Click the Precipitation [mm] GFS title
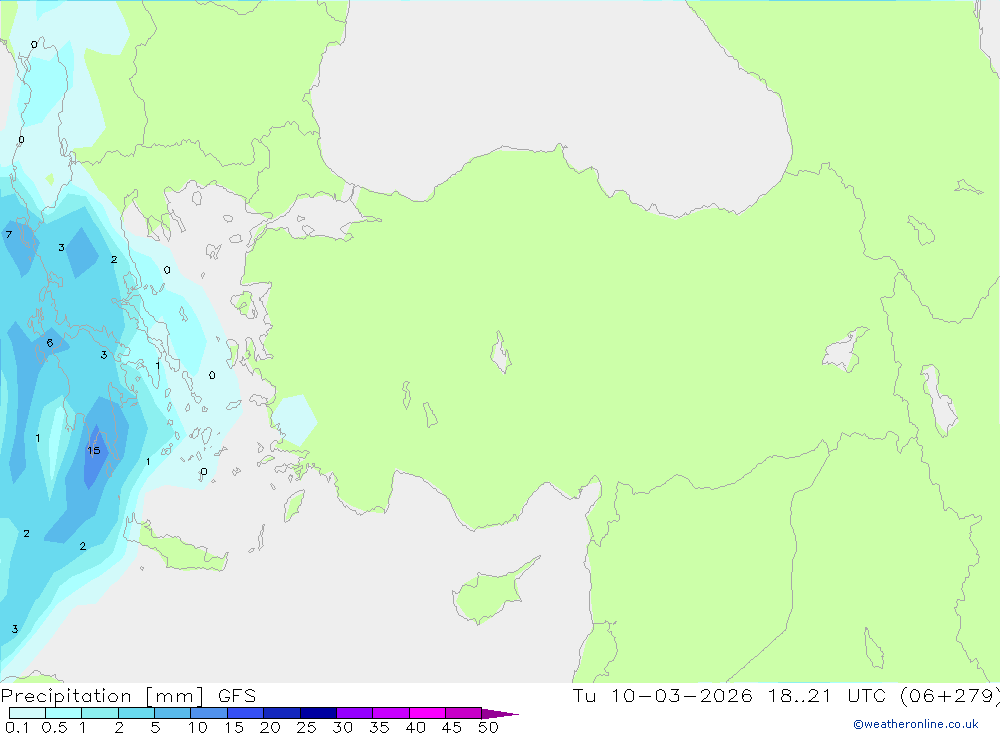Viewport: 1000px width, 733px height. coord(128,695)
